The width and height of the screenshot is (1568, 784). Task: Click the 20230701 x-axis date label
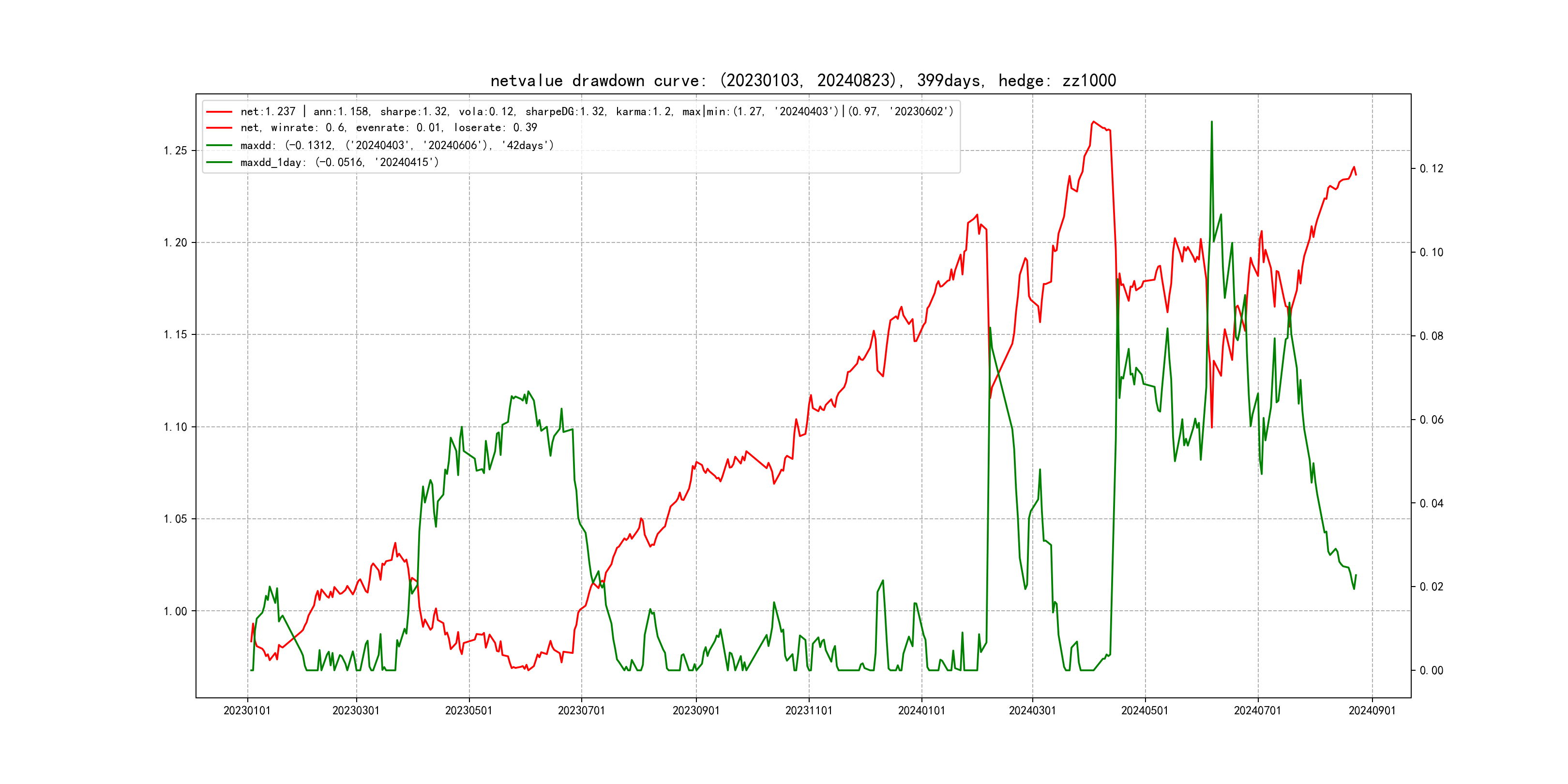click(581, 710)
